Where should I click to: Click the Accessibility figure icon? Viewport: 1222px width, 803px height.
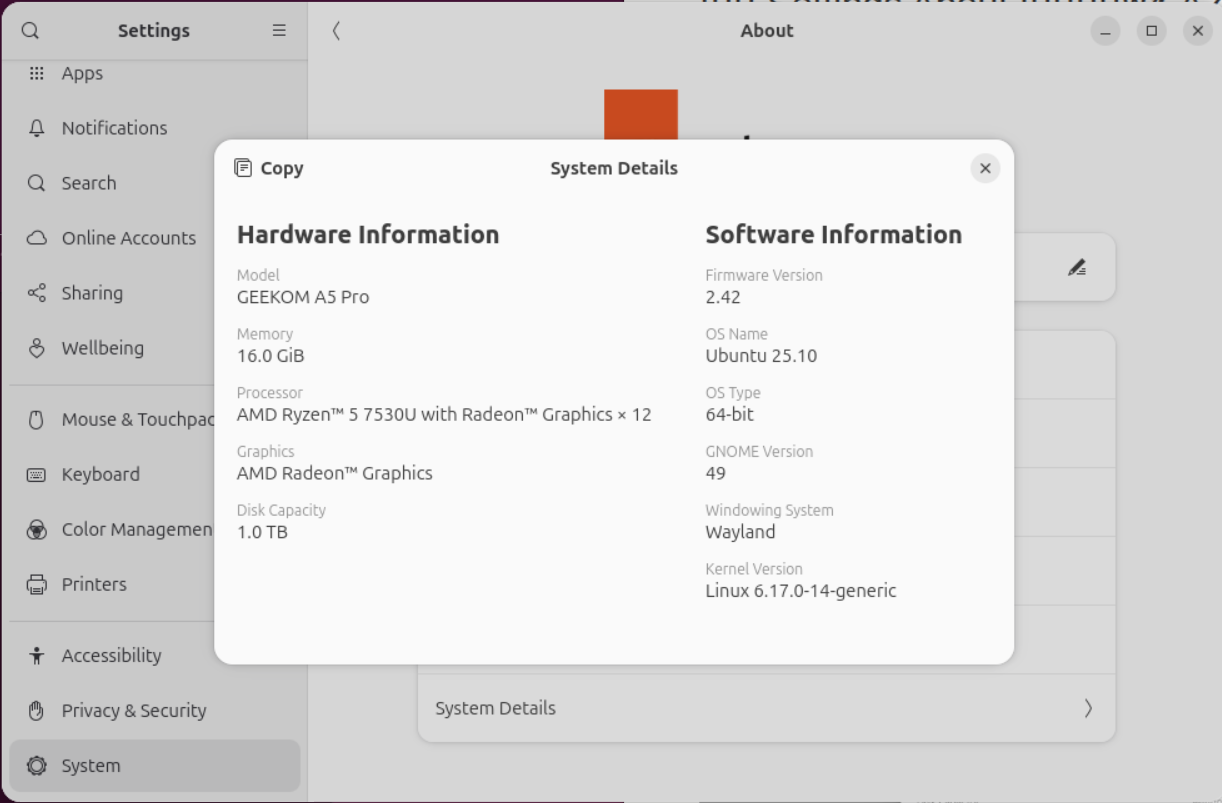click(37, 656)
